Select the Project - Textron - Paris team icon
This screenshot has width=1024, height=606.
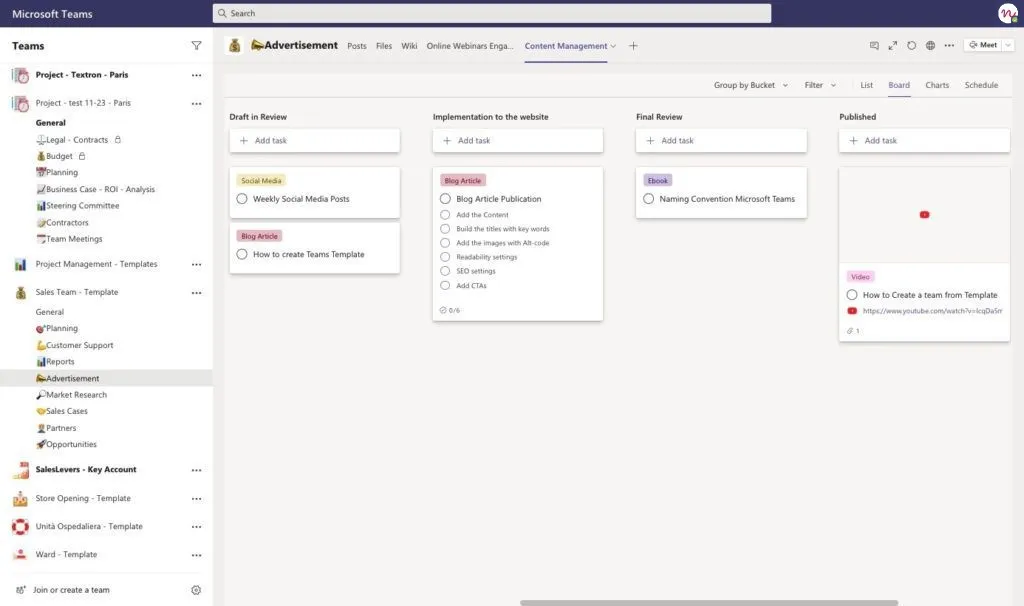click(20, 75)
